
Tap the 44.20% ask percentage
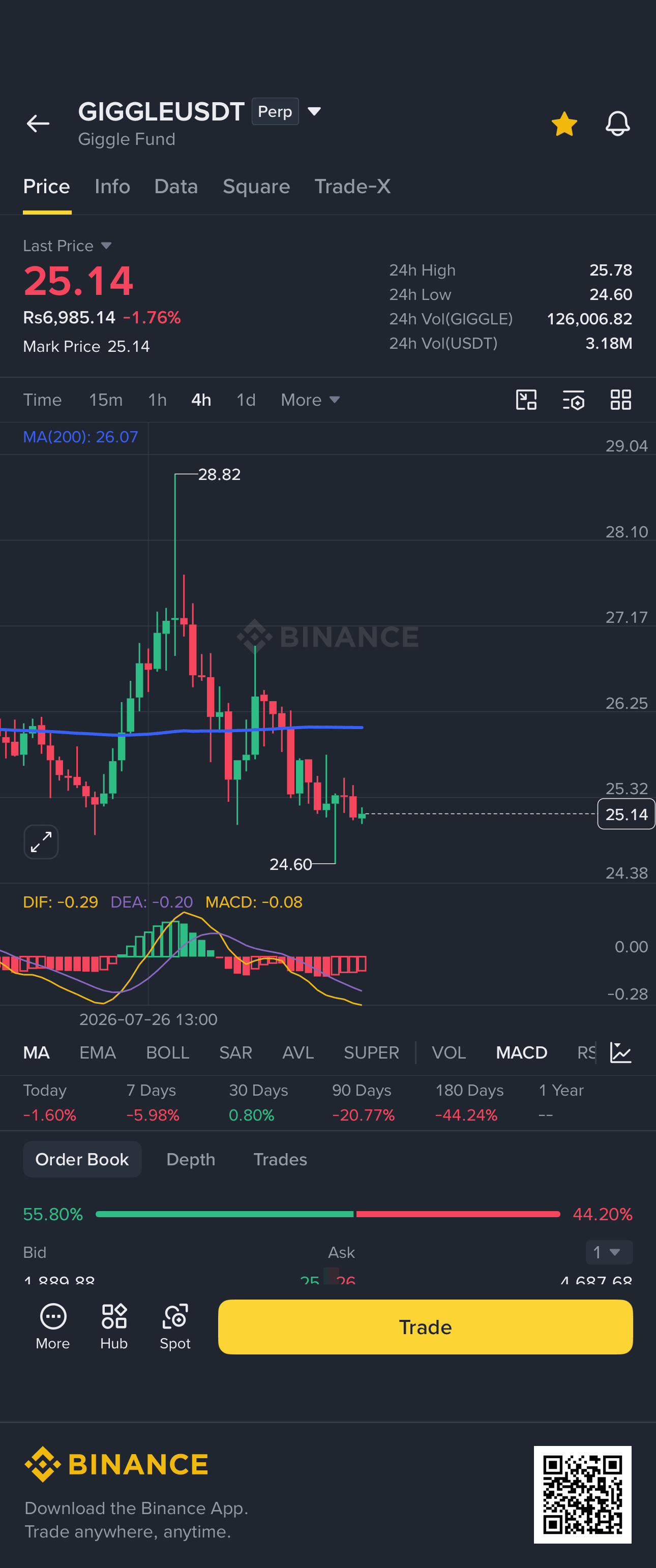click(603, 1214)
